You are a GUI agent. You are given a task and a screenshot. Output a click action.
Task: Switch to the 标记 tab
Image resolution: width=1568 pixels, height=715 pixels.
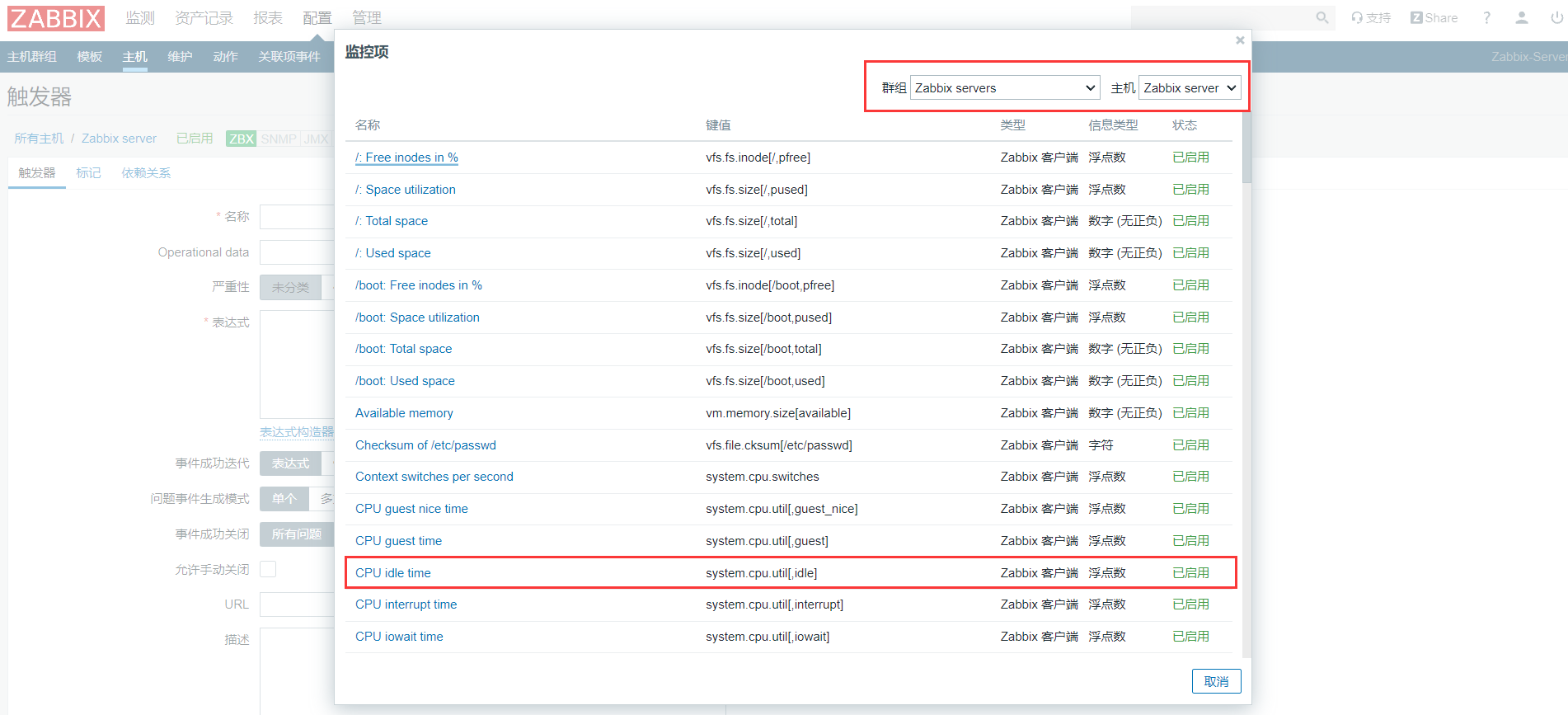(88, 172)
